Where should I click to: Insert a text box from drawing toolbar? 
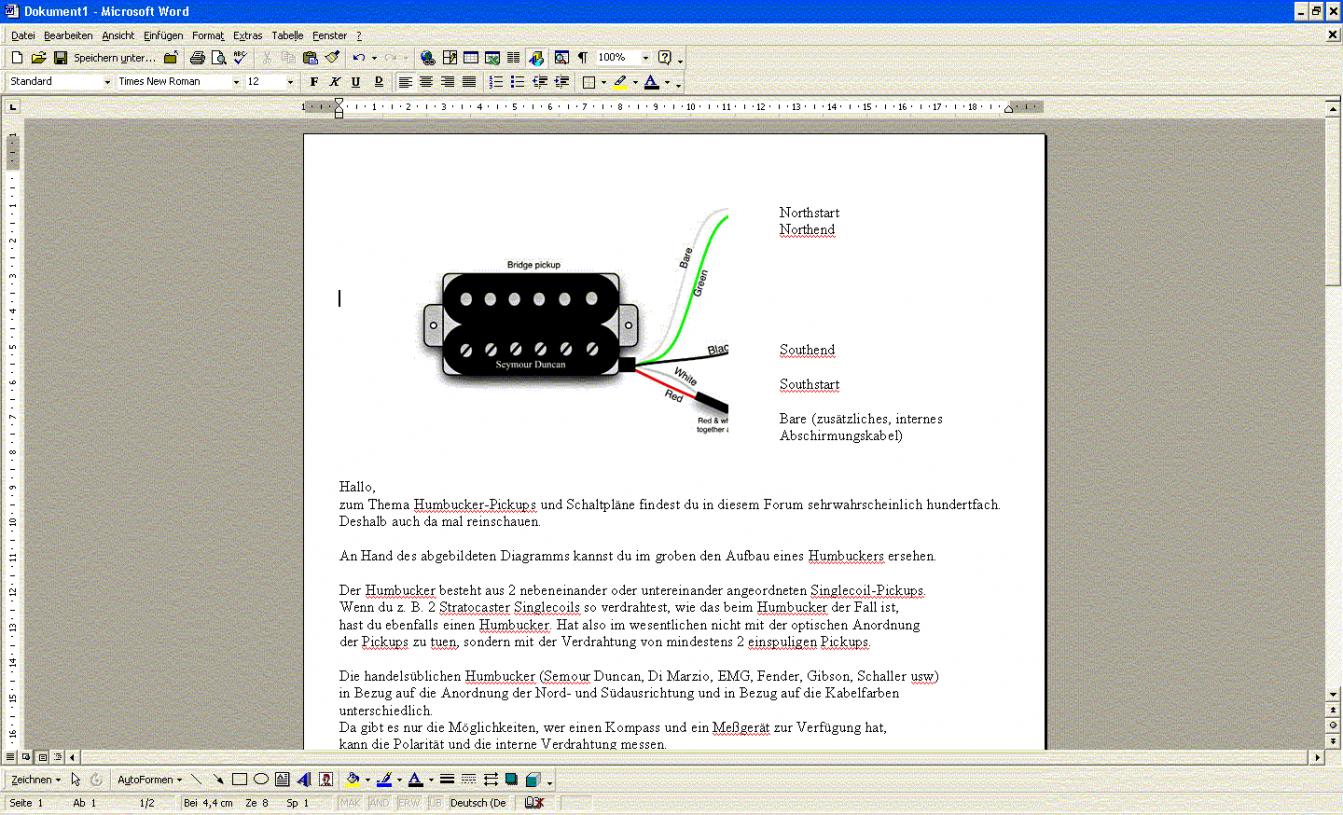coord(282,779)
